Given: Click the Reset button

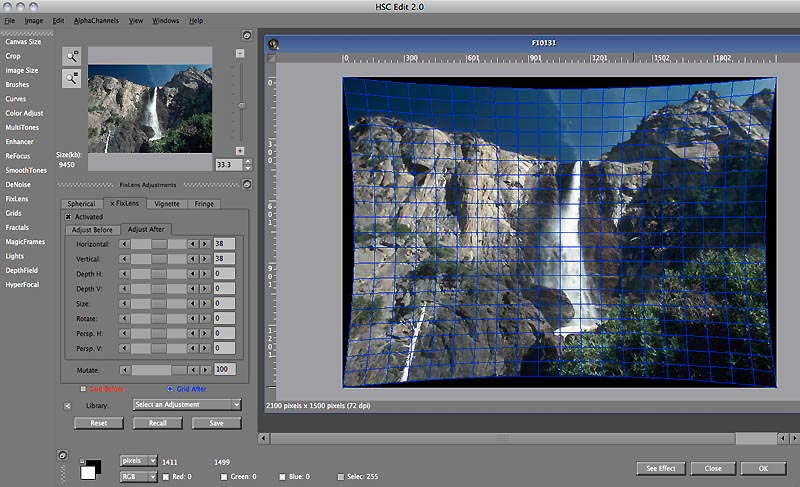Looking at the screenshot, I should [98, 423].
